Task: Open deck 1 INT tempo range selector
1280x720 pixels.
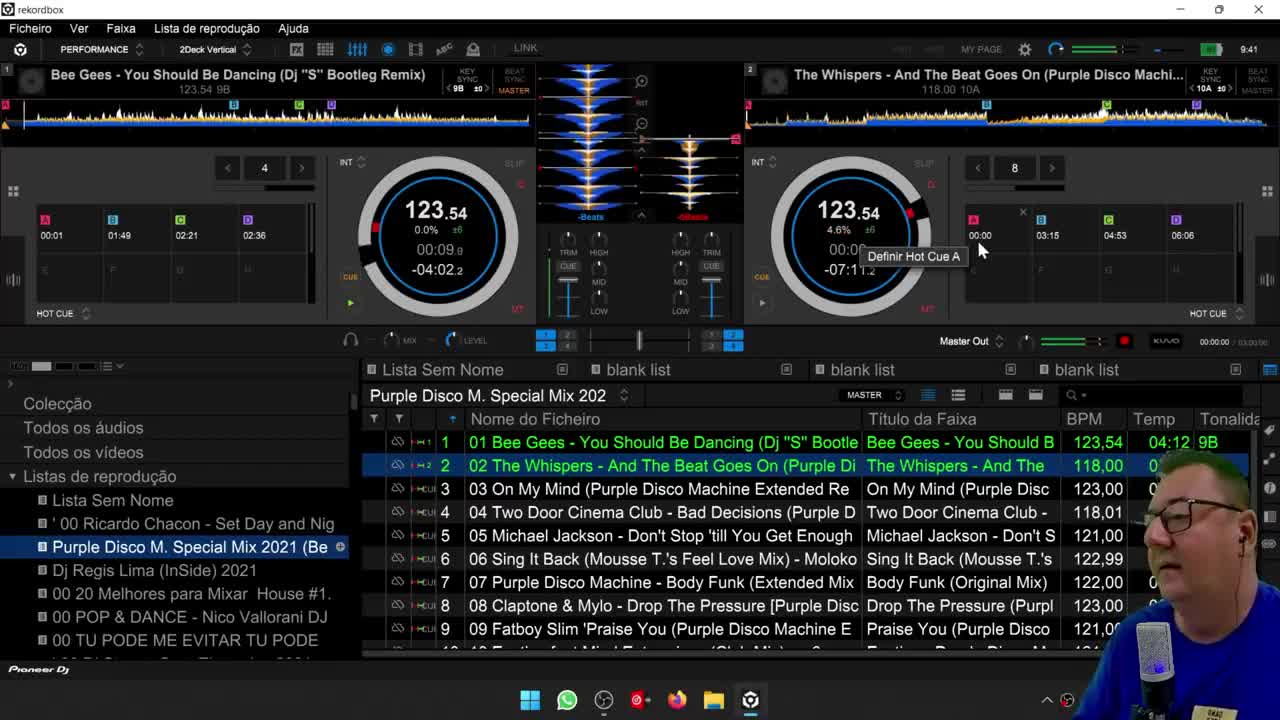Action: (x=352, y=162)
